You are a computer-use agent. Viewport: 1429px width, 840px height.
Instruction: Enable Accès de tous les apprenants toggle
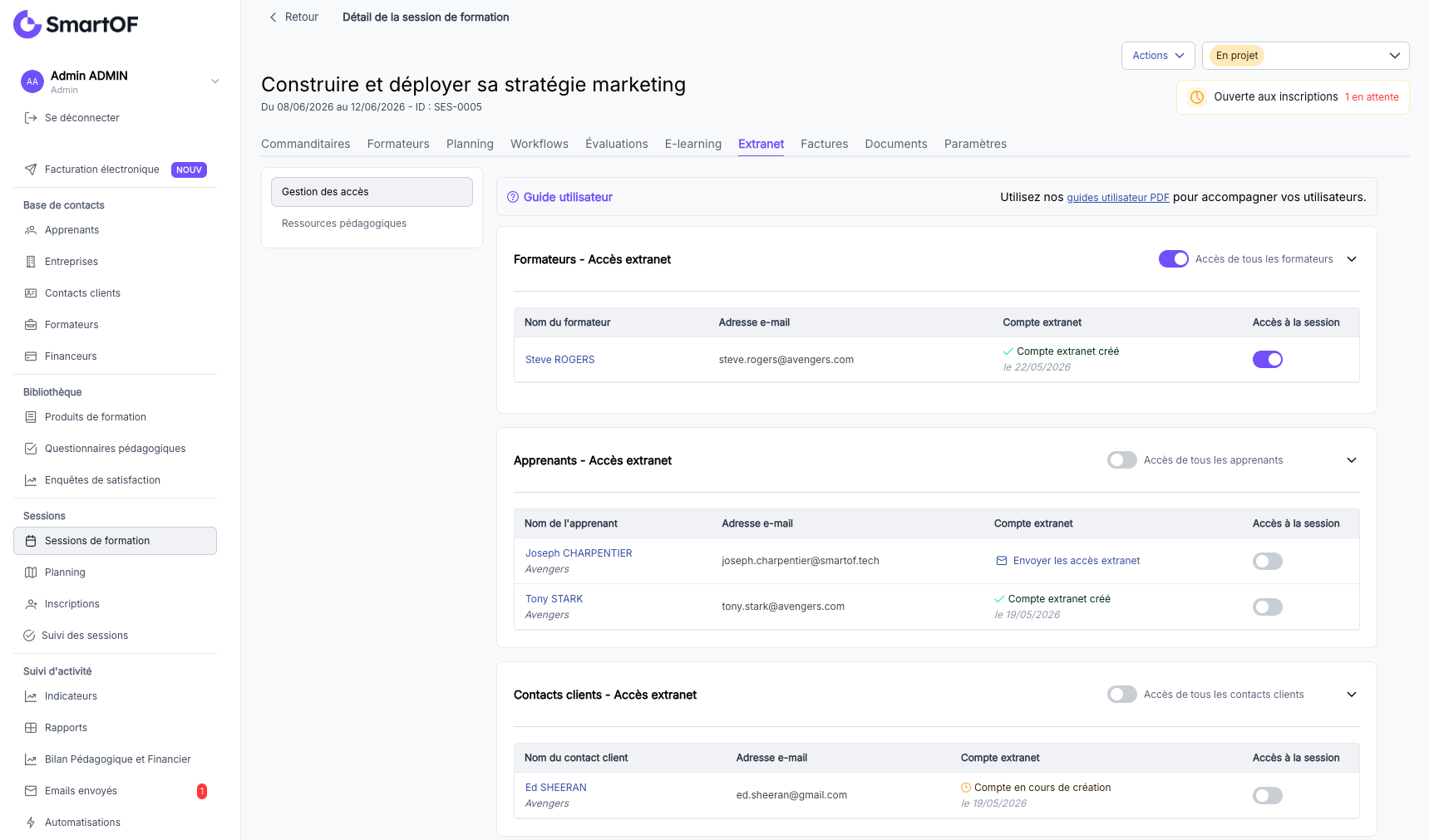coord(1122,460)
